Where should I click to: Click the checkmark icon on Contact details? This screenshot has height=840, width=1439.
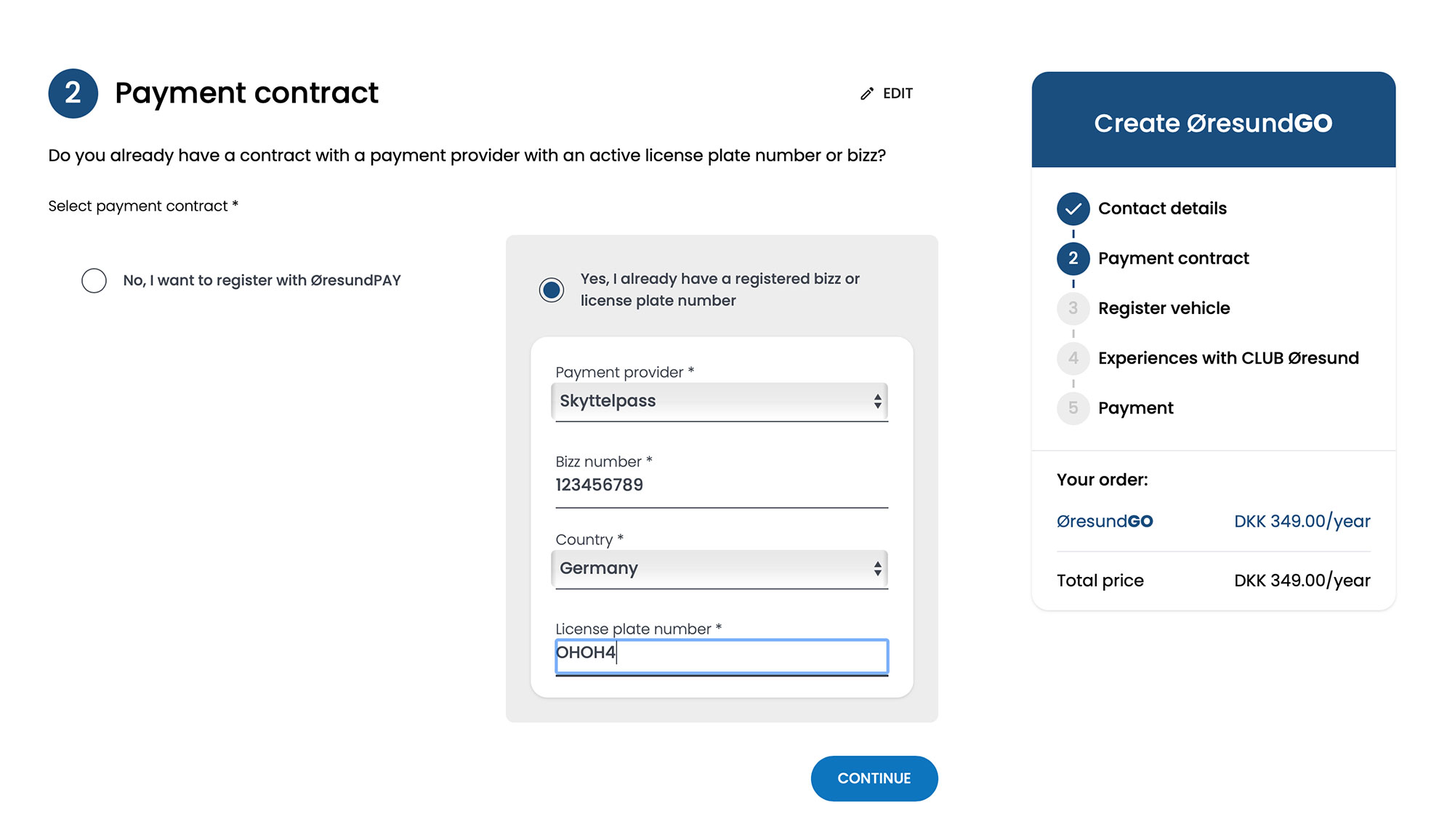click(1072, 208)
